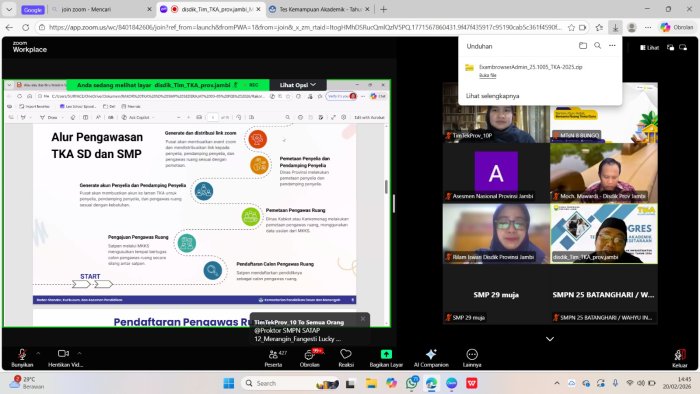The height and width of the screenshot is (394, 700).
Task: Expand audio options caret beside Bunyikan
Action: tap(38, 353)
